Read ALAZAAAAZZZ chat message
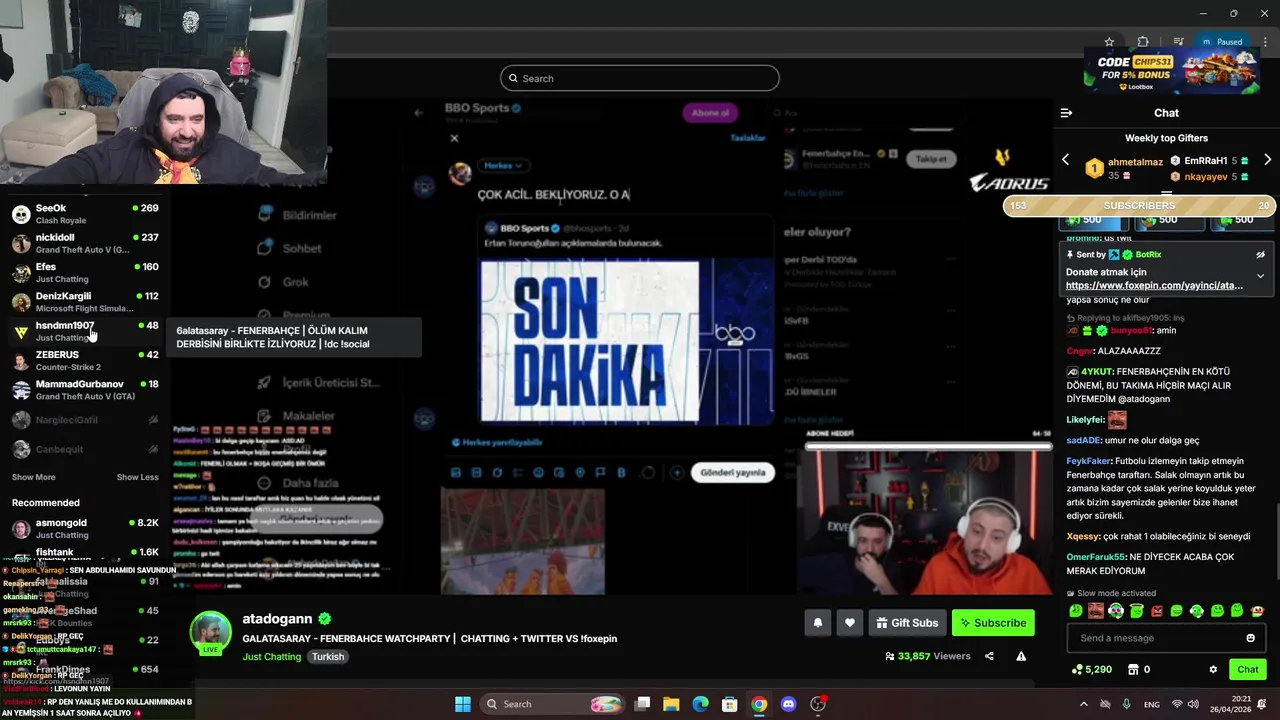The width and height of the screenshot is (1280, 720). (x=1128, y=351)
